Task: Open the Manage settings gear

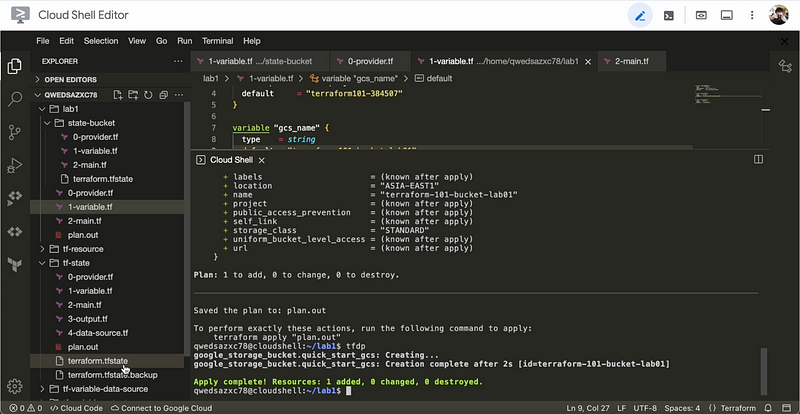Action: point(15,386)
